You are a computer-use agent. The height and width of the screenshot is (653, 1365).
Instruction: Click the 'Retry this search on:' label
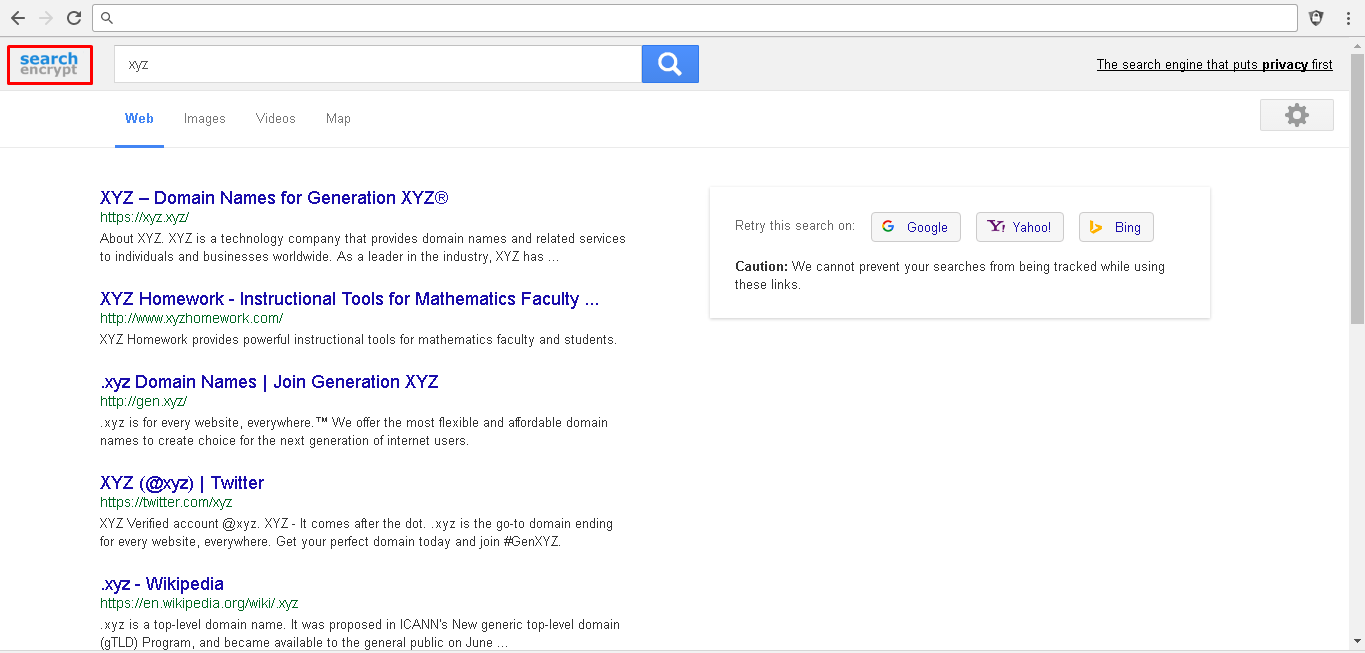(x=795, y=226)
